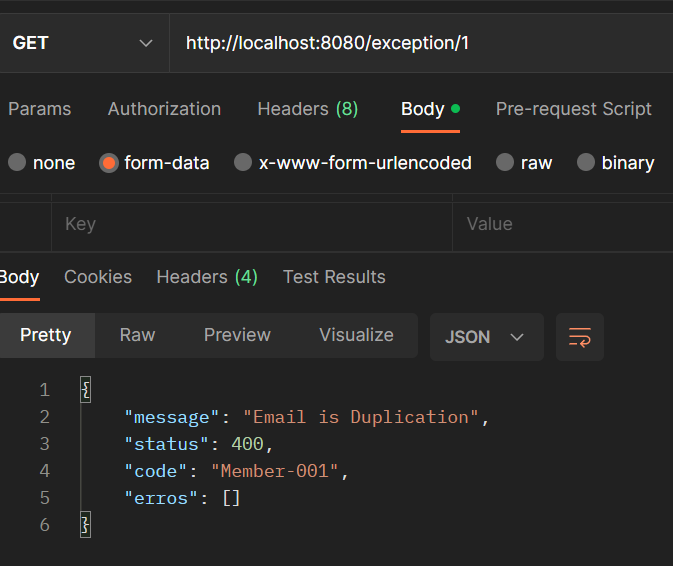Viewport: 673px width, 566px height.
Task: Open the Test Results tab
Action: (x=334, y=277)
